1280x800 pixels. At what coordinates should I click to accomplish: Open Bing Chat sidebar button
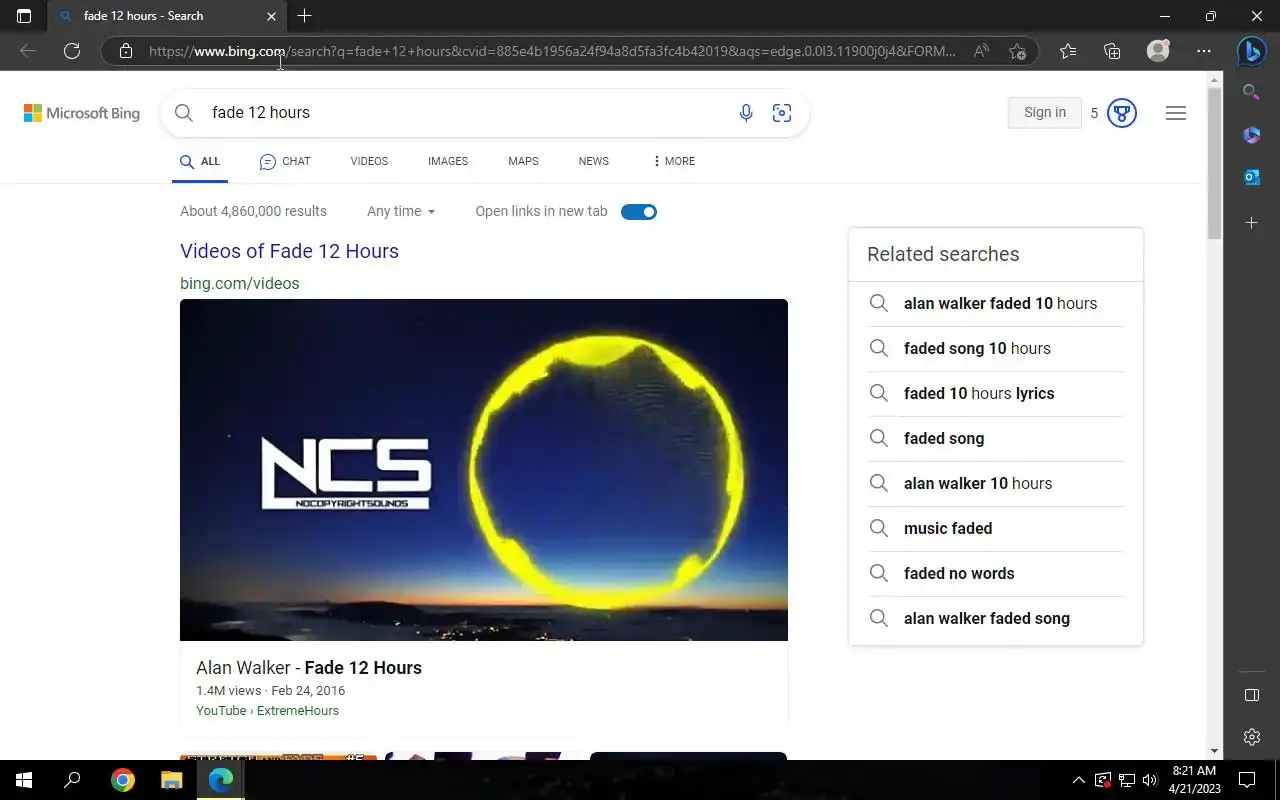(1252, 50)
